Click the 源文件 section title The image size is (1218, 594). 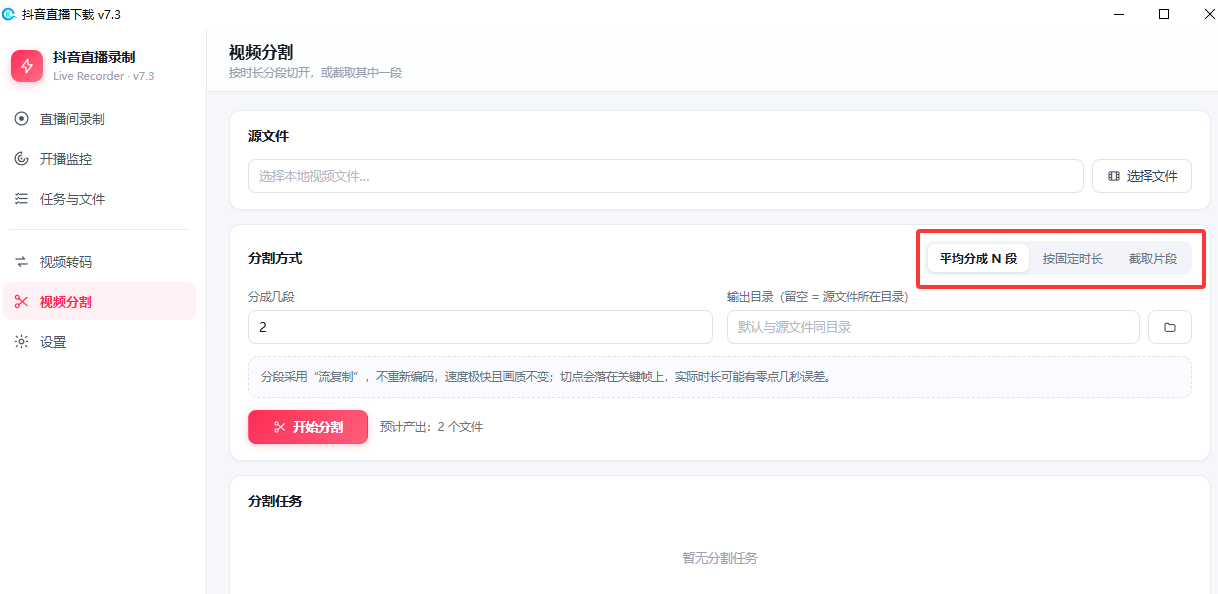[268, 136]
